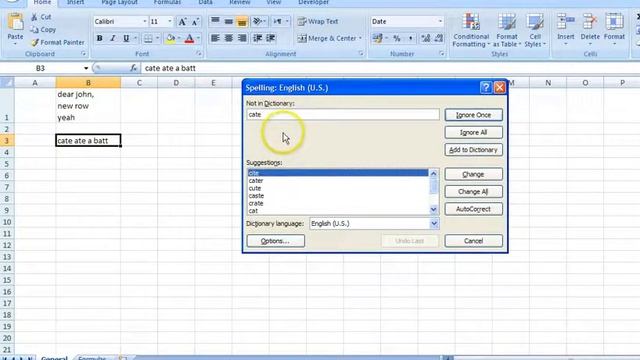Image resolution: width=640 pixels, height=360 pixels.
Task: Click the Copy icon
Action: pyautogui.click(x=35, y=30)
